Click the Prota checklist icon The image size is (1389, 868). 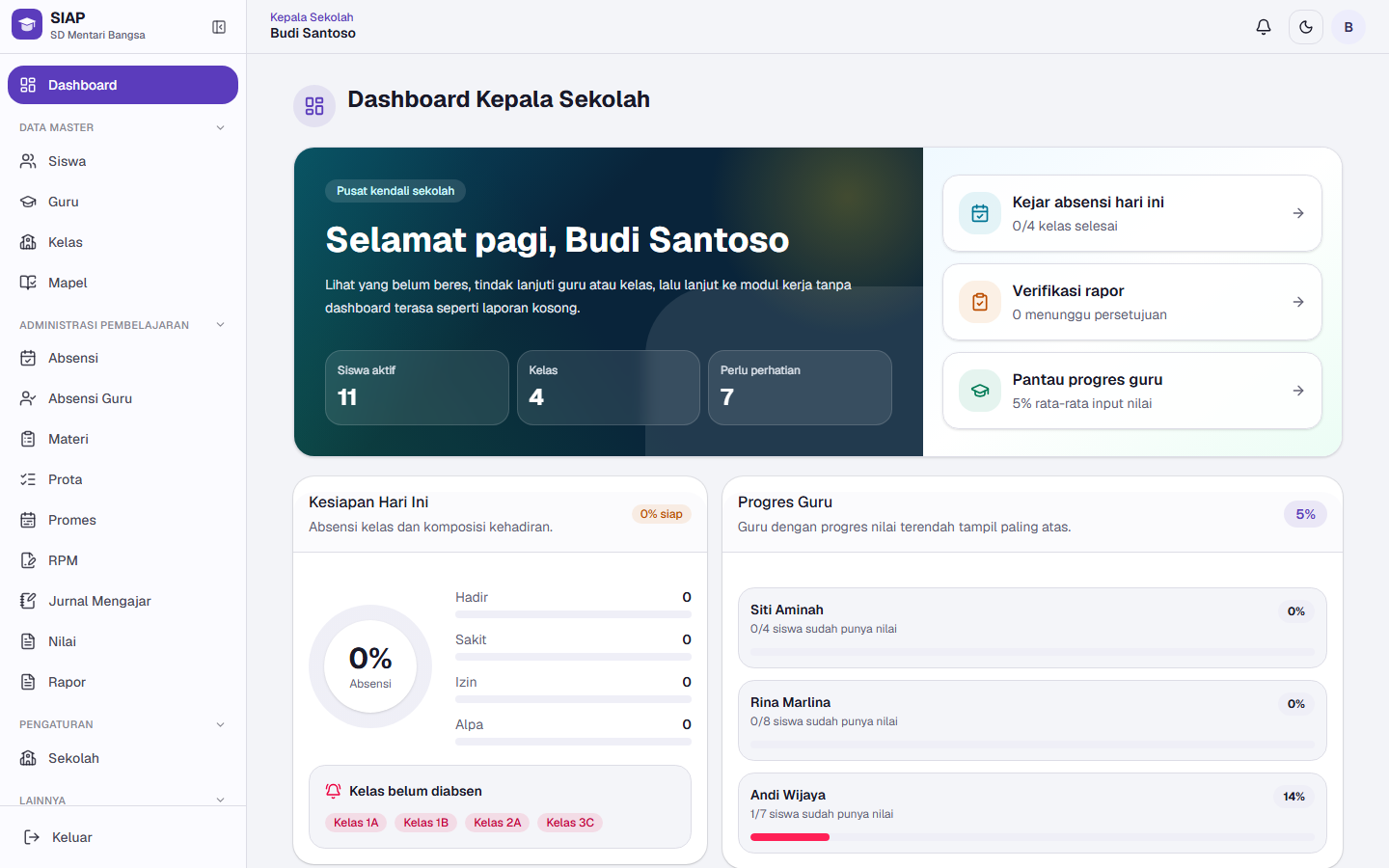[28, 479]
